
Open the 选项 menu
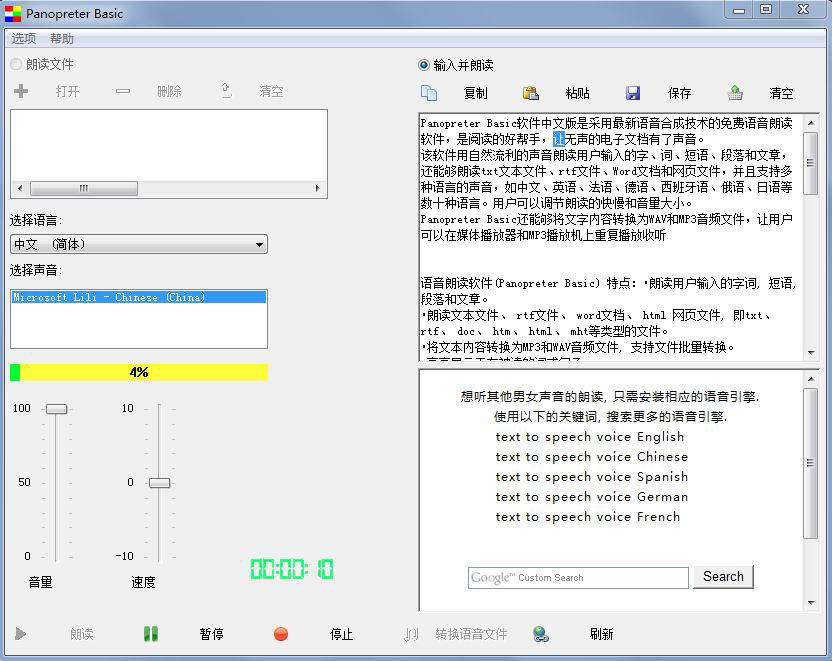click(24, 39)
